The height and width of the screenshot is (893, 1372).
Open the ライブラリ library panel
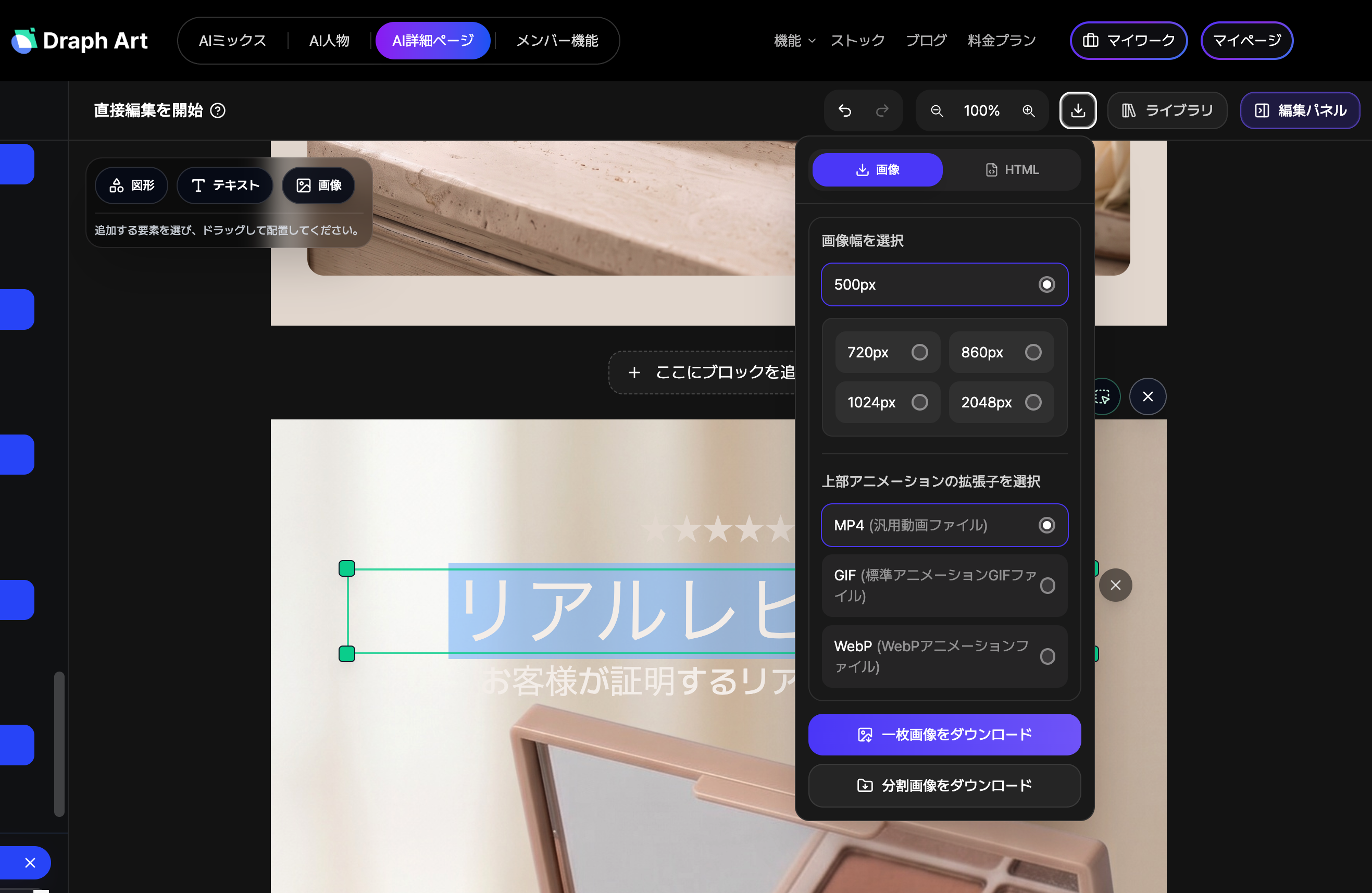pyautogui.click(x=1167, y=110)
